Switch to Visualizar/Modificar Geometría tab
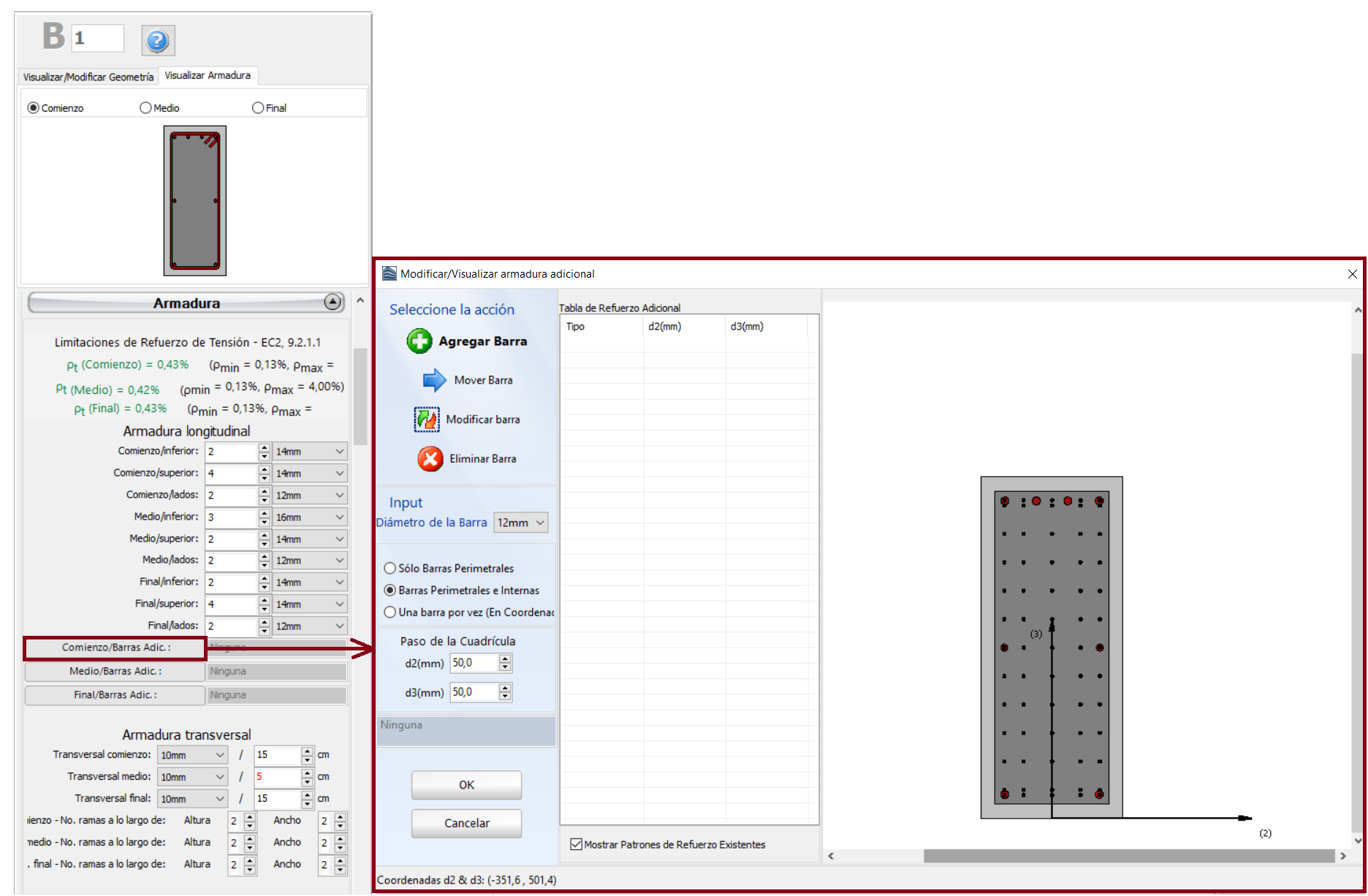This screenshot has width=1368, height=896. coord(88,77)
